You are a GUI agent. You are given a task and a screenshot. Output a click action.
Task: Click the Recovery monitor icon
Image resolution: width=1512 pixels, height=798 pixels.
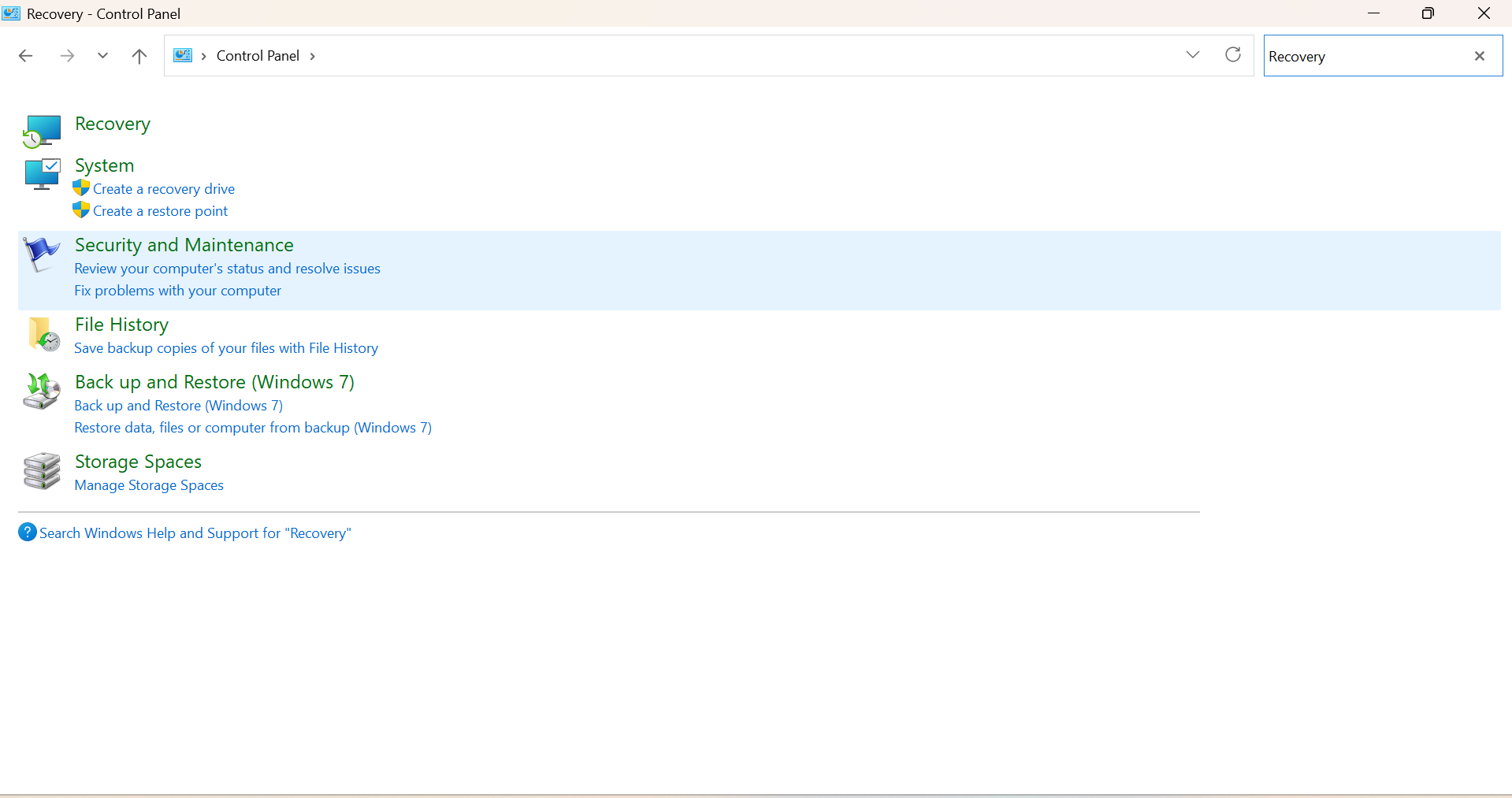42,131
